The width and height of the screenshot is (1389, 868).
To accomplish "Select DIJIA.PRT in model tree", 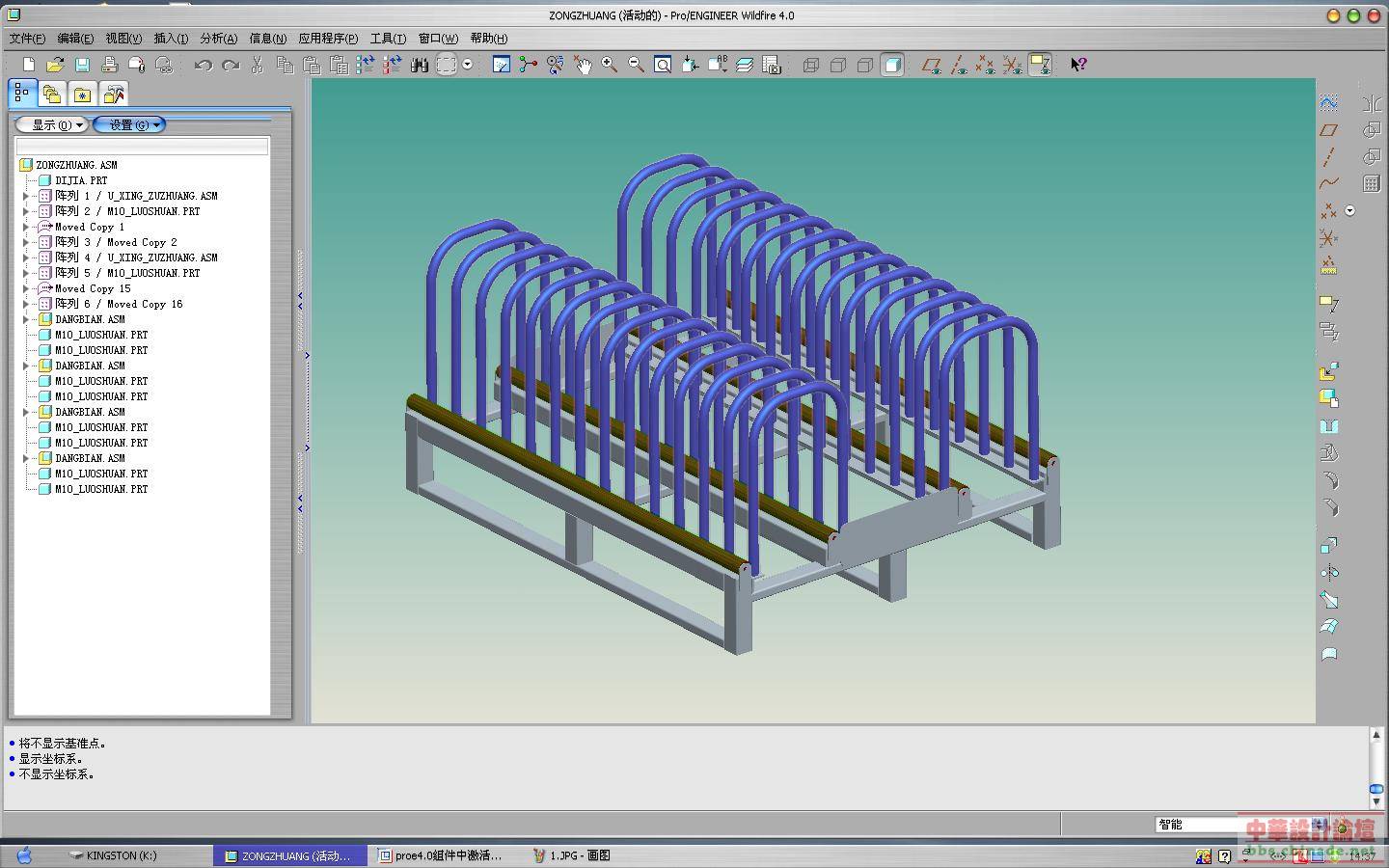I will click(x=81, y=180).
